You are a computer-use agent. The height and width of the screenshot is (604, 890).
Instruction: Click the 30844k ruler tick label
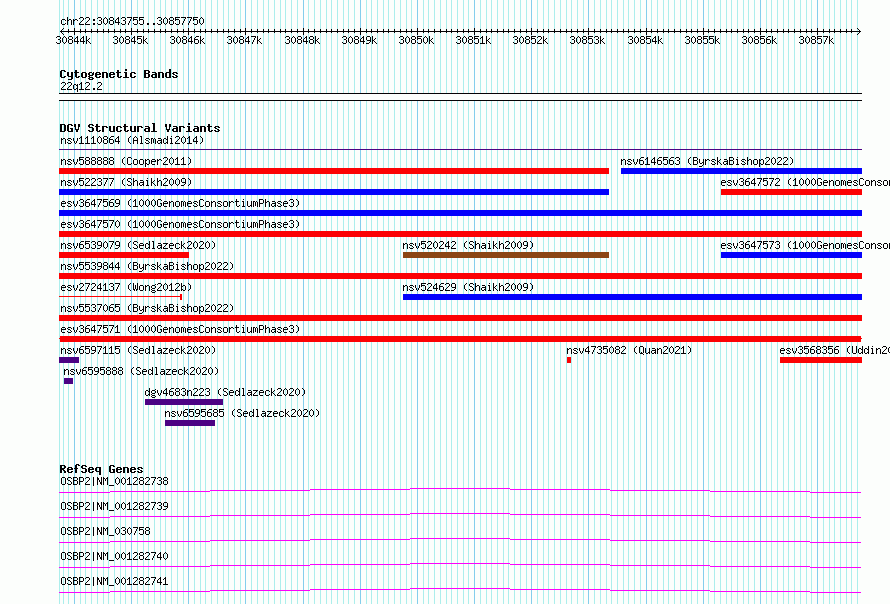[73, 40]
